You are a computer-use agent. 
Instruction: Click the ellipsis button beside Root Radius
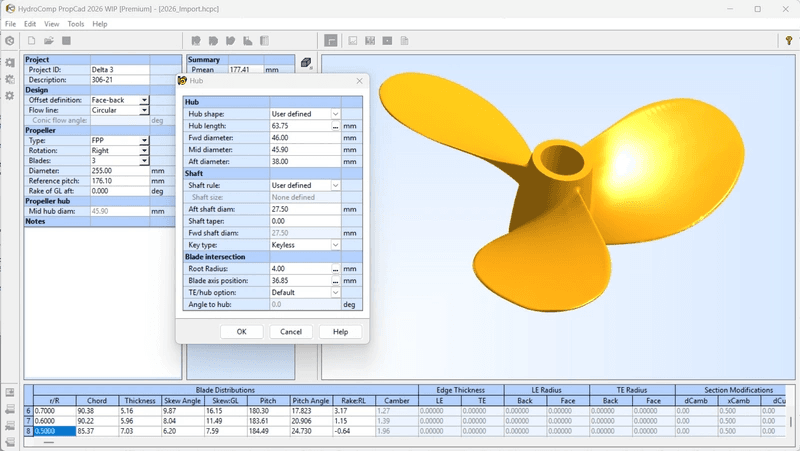(x=335, y=269)
